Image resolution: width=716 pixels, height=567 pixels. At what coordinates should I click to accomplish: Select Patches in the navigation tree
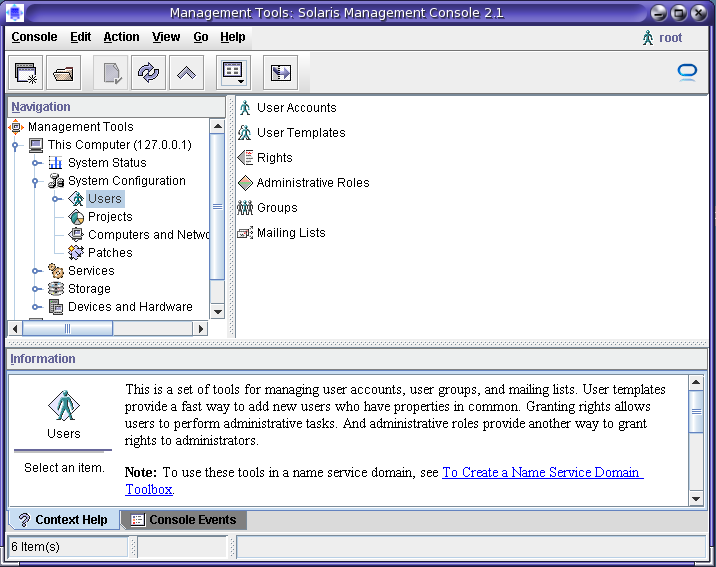[110, 252]
